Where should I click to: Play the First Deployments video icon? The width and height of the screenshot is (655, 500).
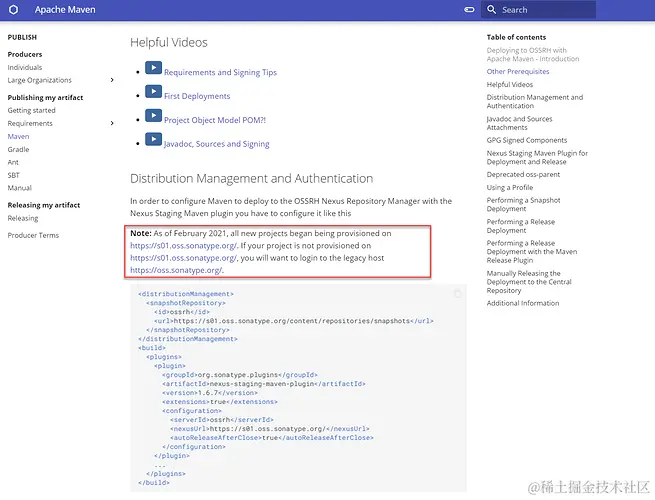tap(153, 91)
